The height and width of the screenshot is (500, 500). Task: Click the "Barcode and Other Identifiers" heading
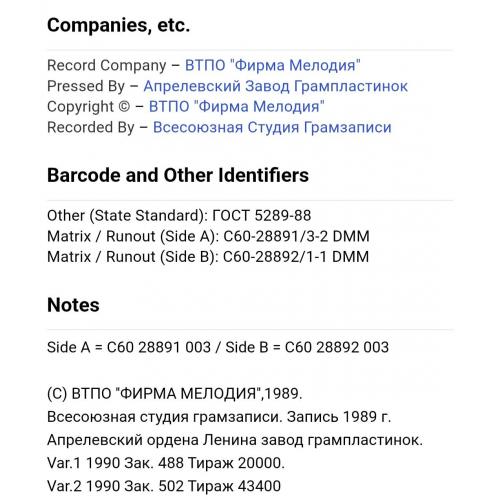178,175
